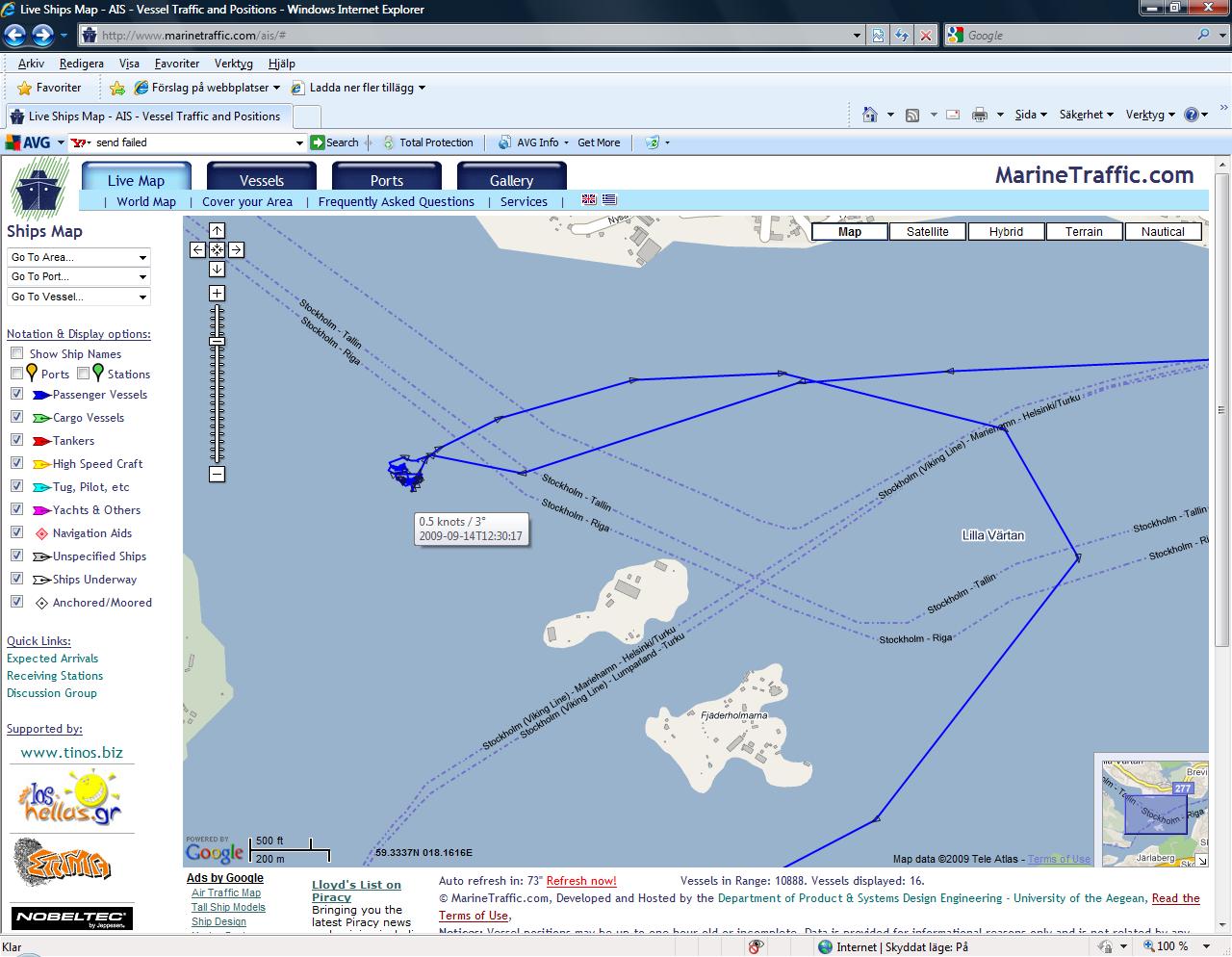This screenshot has width=1232, height=957.
Task: Open the Go To Port dropdown
Action: click(x=79, y=276)
